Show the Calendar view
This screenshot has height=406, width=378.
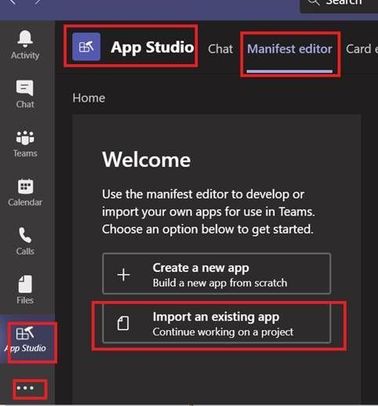click(25, 192)
